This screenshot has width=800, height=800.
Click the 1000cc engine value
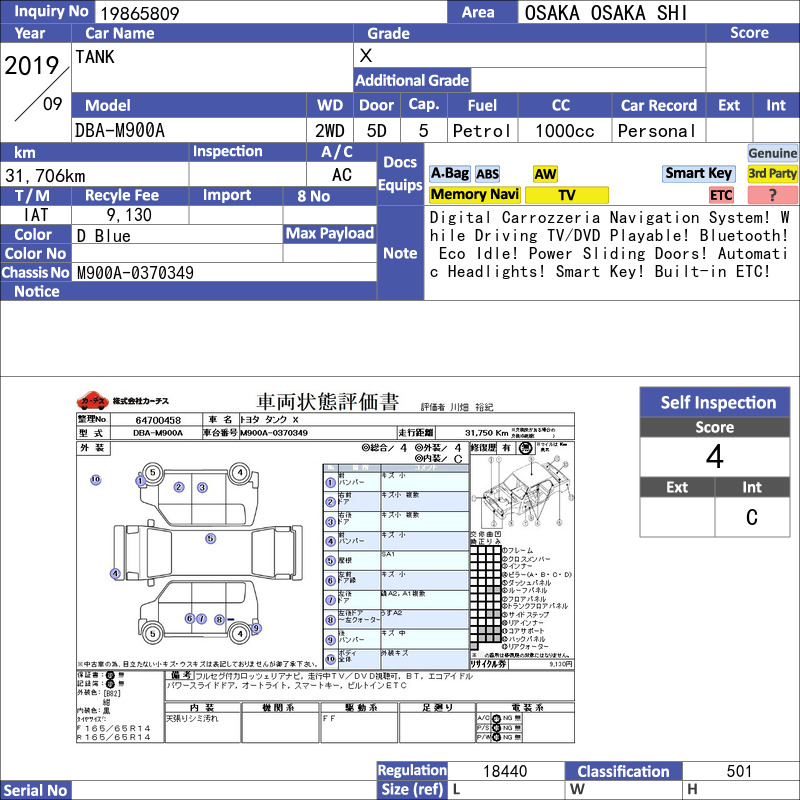pos(564,131)
